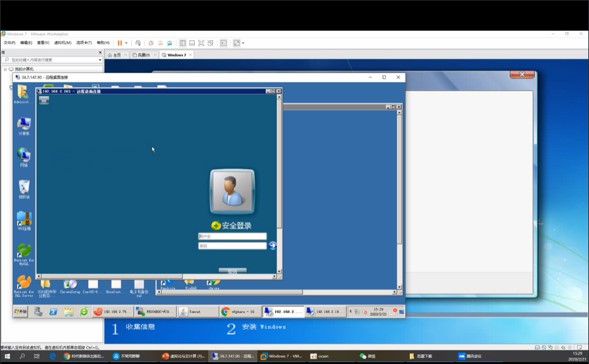Open the pause button dropdown arrow
This screenshot has width=589, height=364.
[126, 43]
